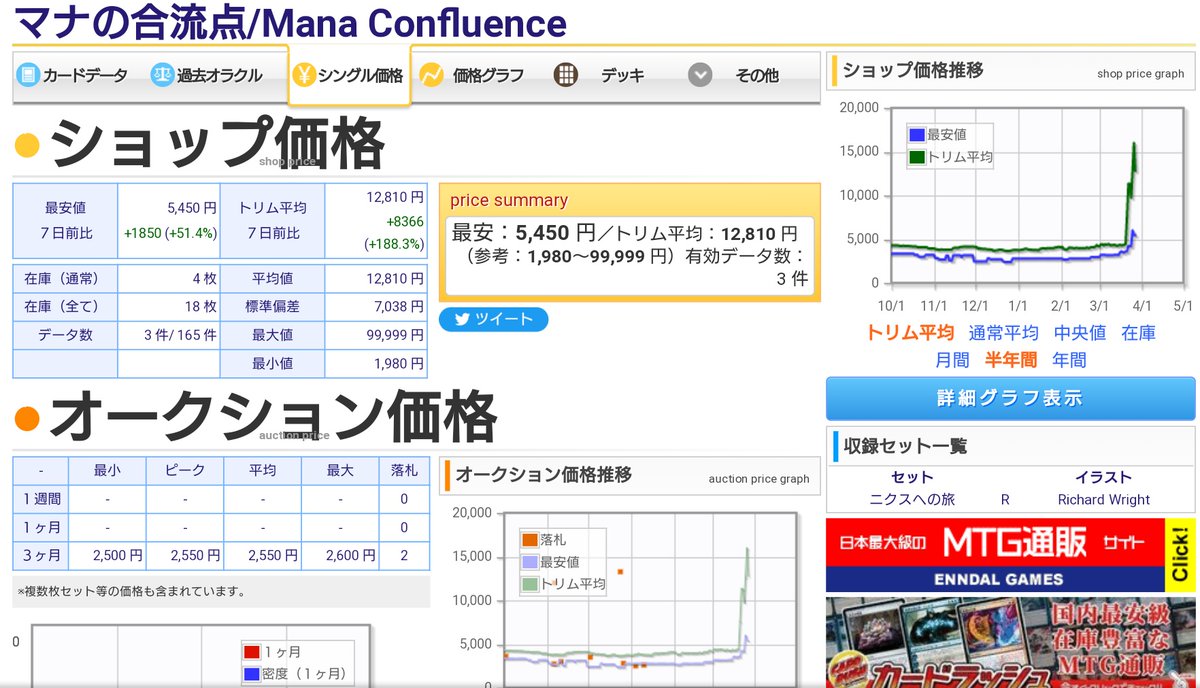Click the 詳細グラフ表示 button

pyautogui.click(x=1010, y=398)
